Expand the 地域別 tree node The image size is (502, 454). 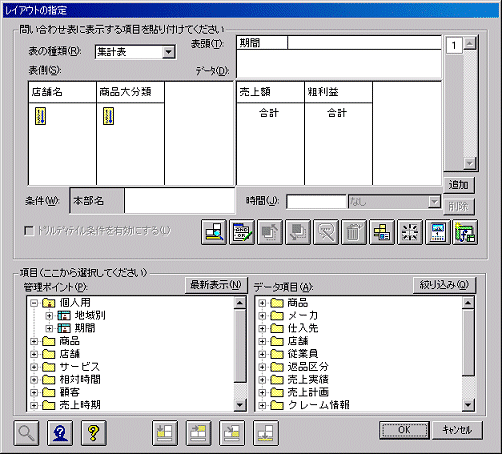coord(49,315)
